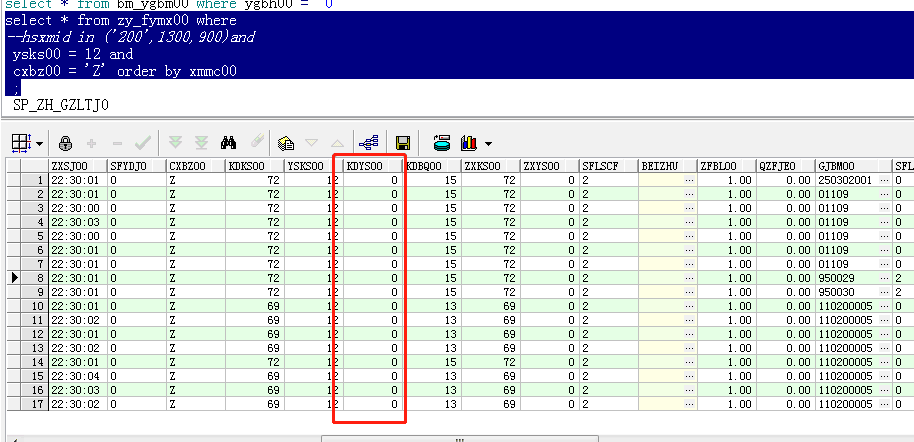Sort by the ZXSJ00 column header
914x442 pixels.
coord(78,166)
